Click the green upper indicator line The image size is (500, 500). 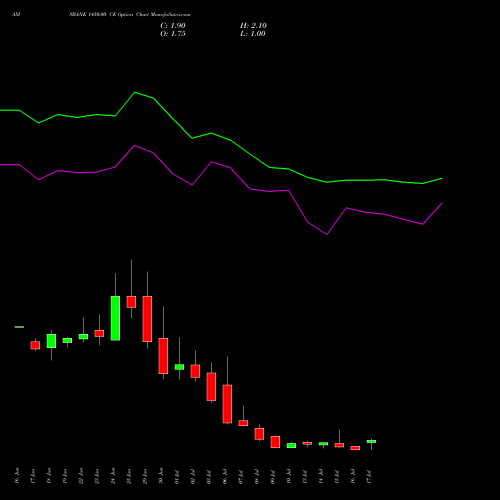coord(221,136)
